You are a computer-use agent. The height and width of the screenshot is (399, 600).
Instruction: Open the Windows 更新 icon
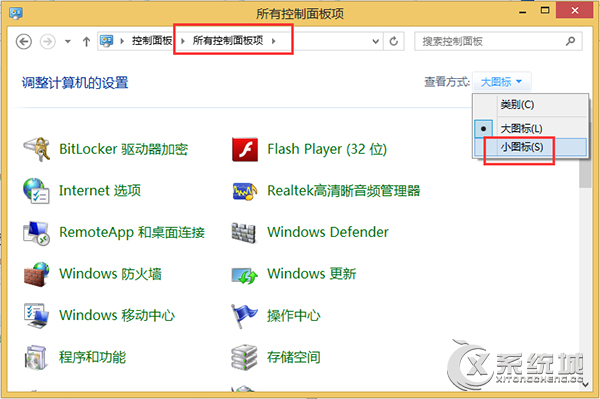245,275
